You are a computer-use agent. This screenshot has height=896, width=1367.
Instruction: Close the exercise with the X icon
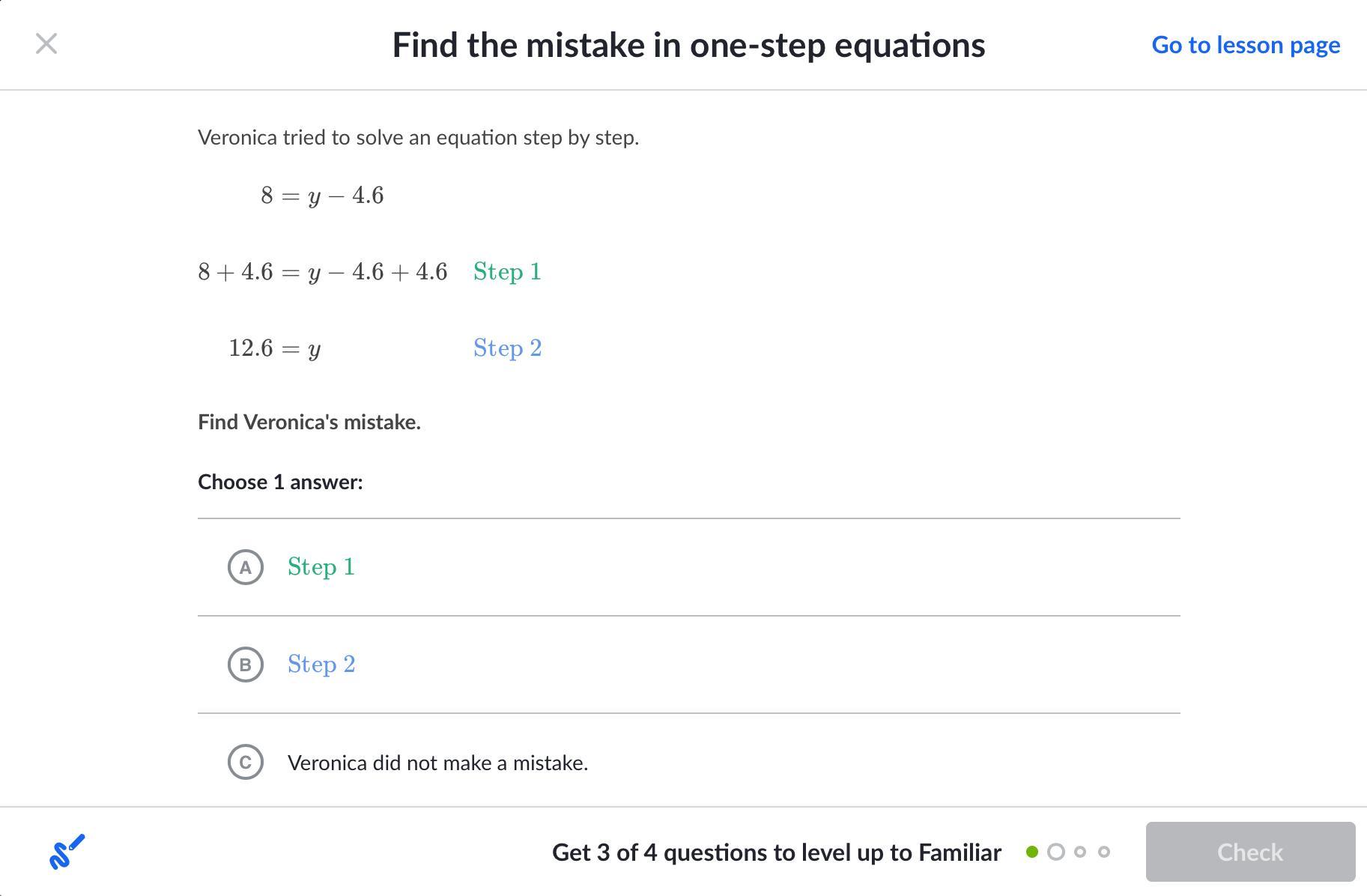[46, 44]
